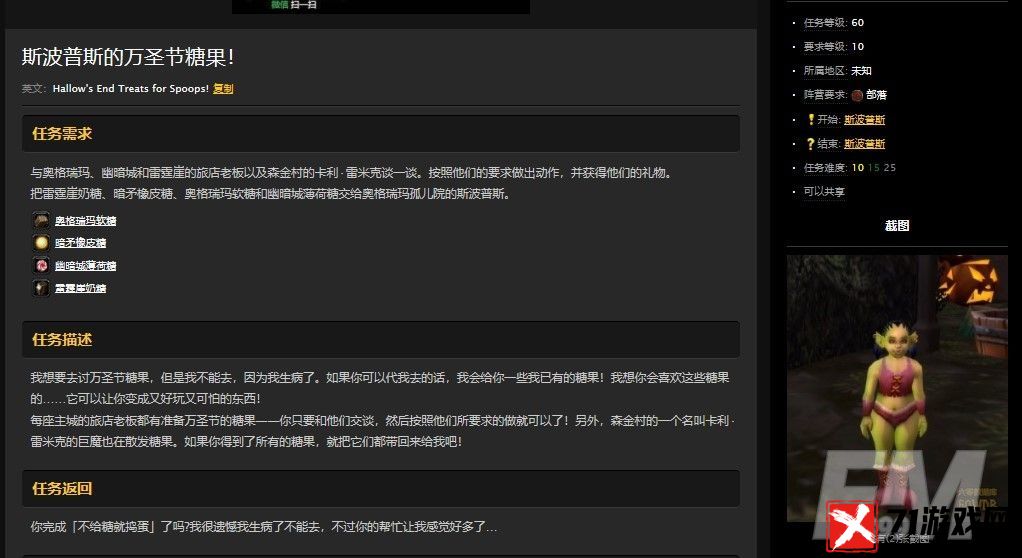The width and height of the screenshot is (1022, 558).
Task: Click the 部落 faction requirement text
Action: pyautogui.click(x=876, y=95)
